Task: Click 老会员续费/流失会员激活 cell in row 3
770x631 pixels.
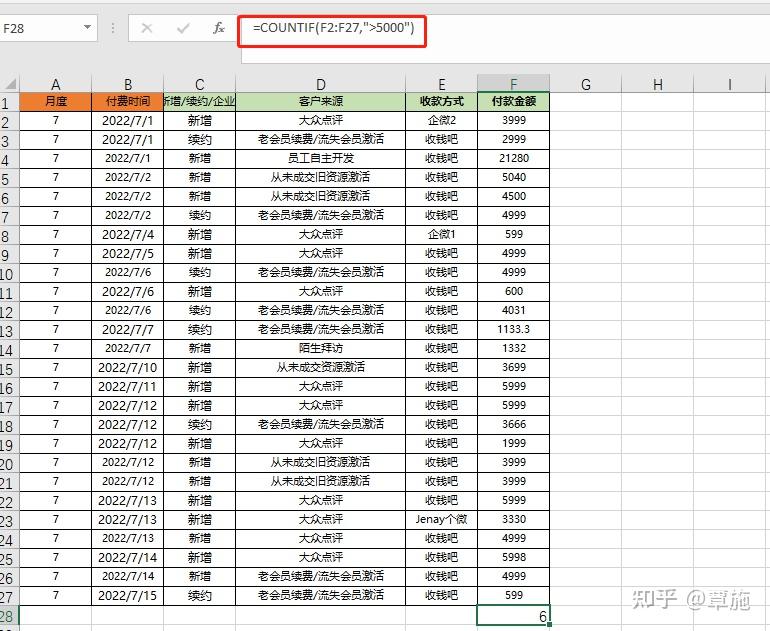Action: (x=321, y=139)
